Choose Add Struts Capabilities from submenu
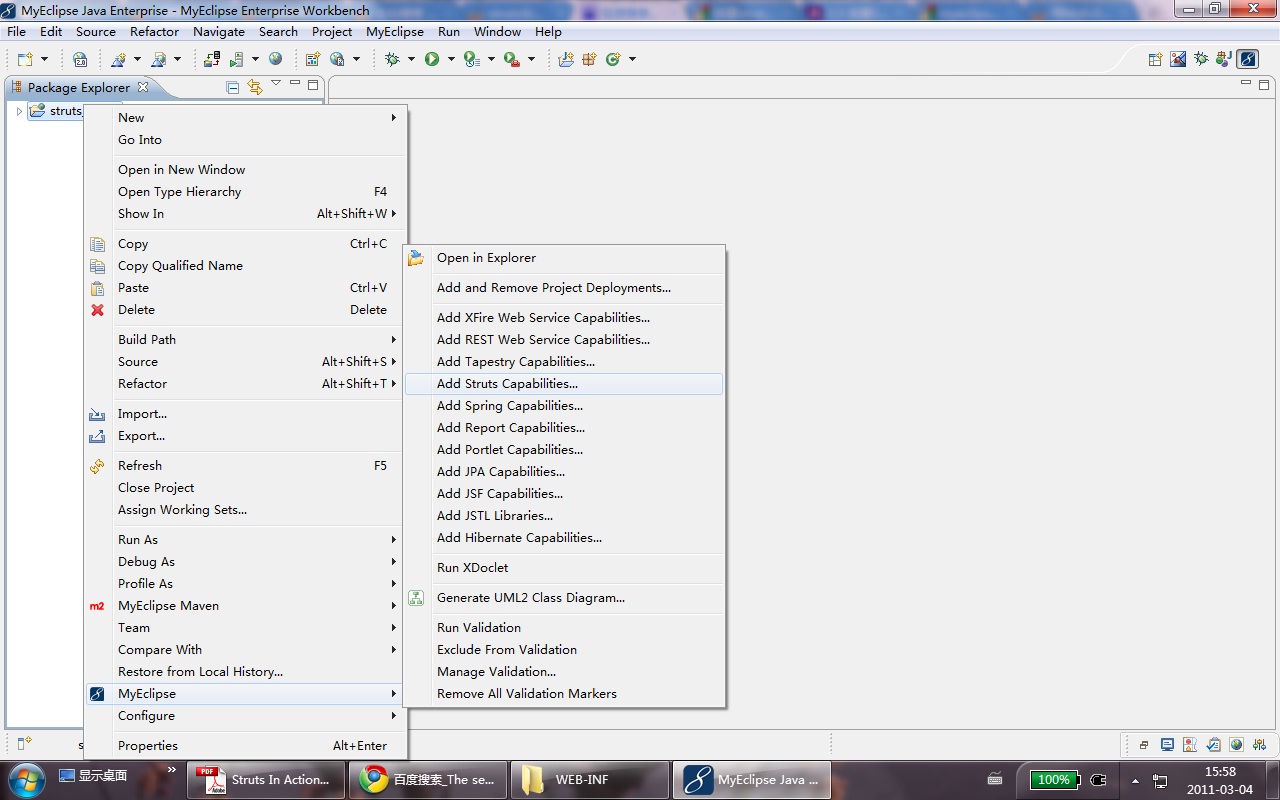 coord(507,384)
